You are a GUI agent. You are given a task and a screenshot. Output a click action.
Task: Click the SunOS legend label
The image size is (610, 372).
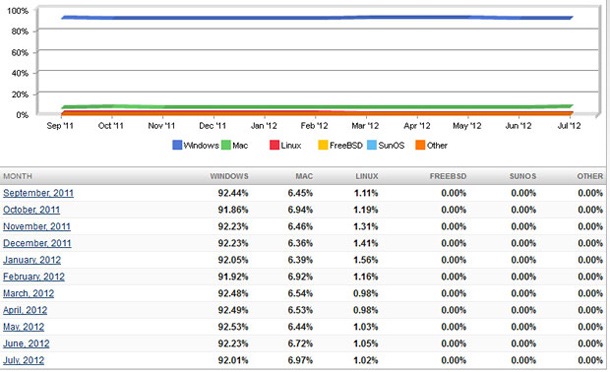click(391, 145)
